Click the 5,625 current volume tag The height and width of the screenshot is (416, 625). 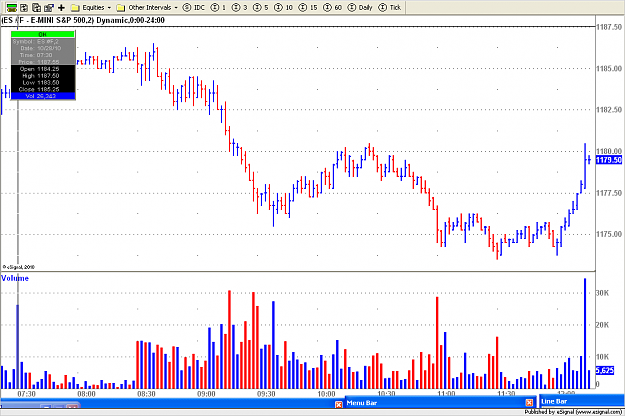tap(605, 371)
